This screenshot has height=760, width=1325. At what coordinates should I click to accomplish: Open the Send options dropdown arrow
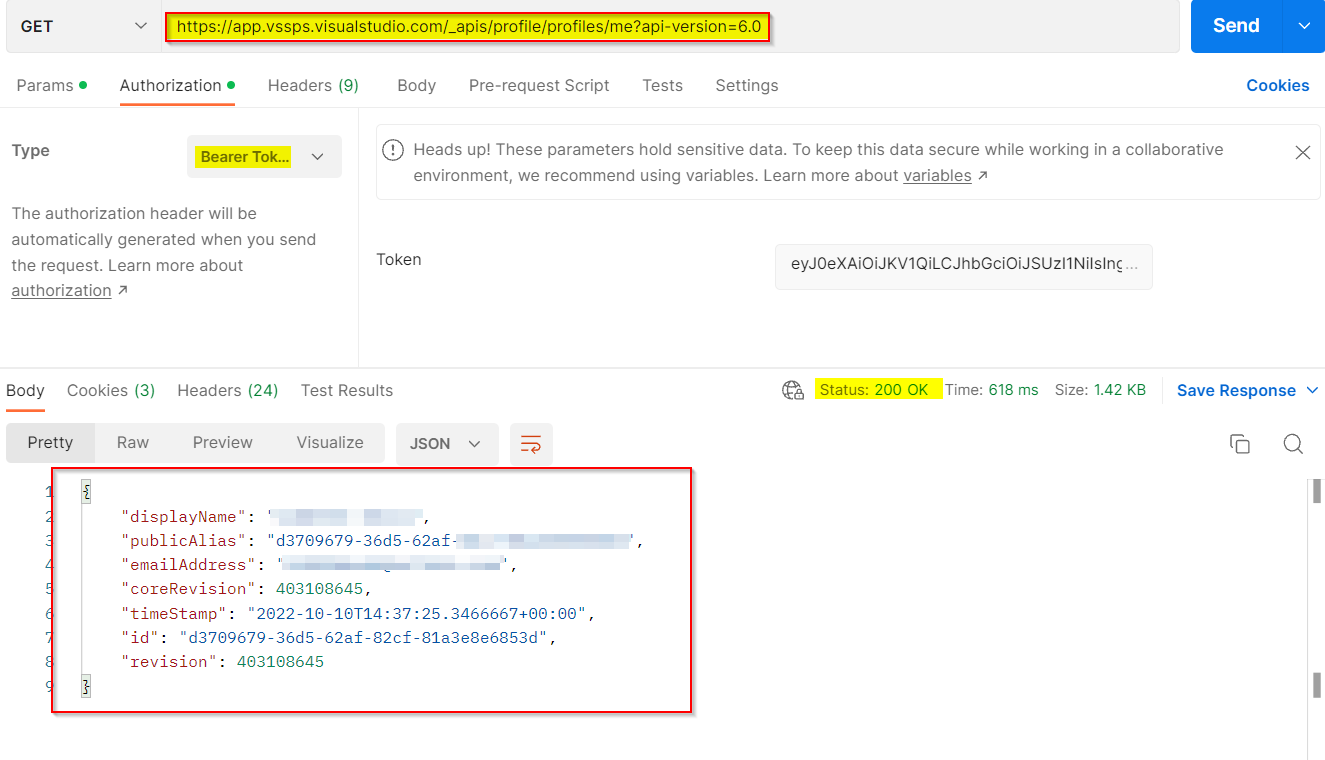(1304, 26)
